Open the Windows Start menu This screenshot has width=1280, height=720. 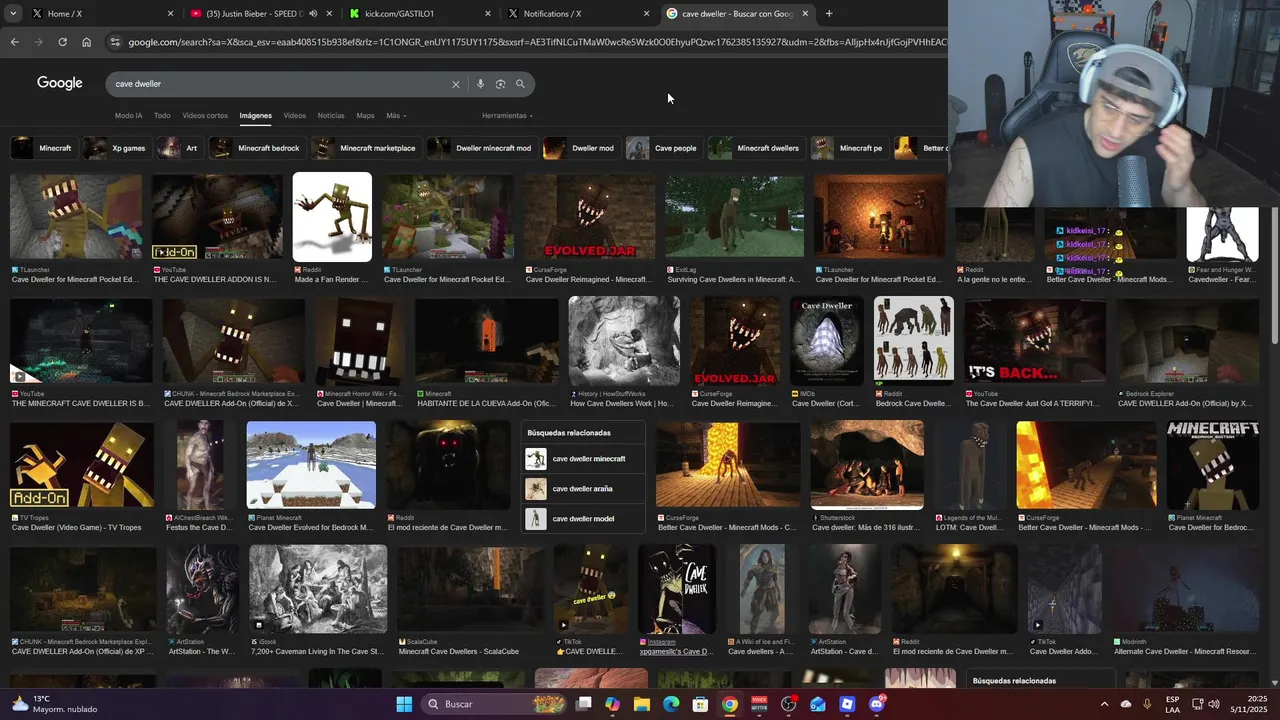pos(404,704)
